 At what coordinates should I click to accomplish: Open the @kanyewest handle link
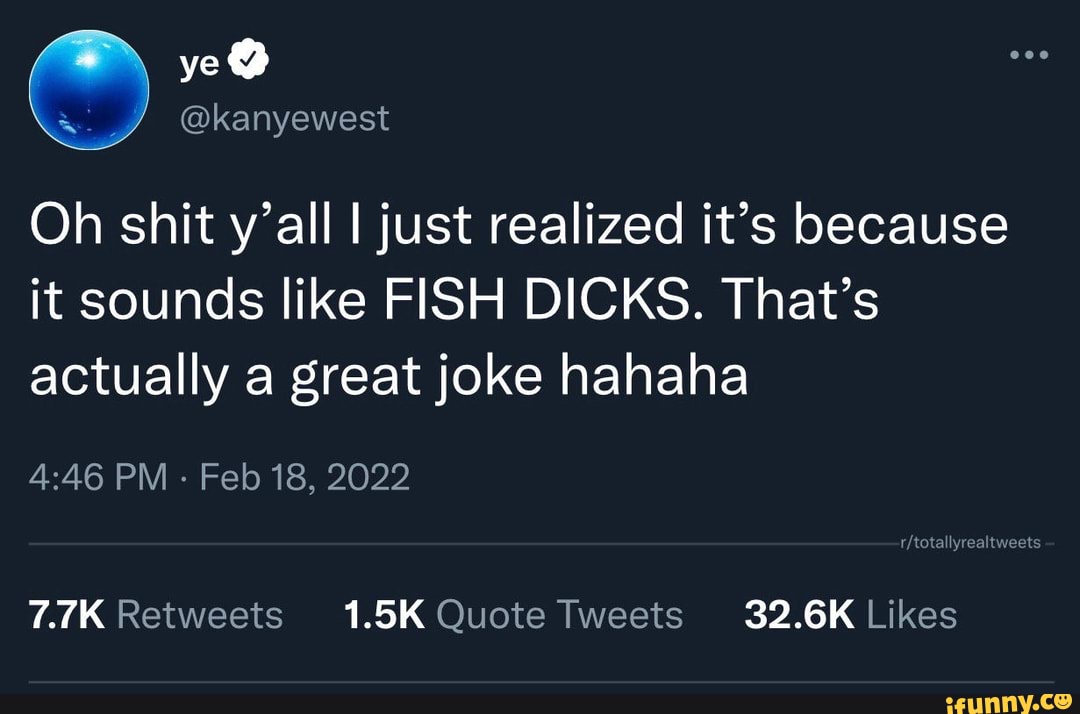click(283, 119)
